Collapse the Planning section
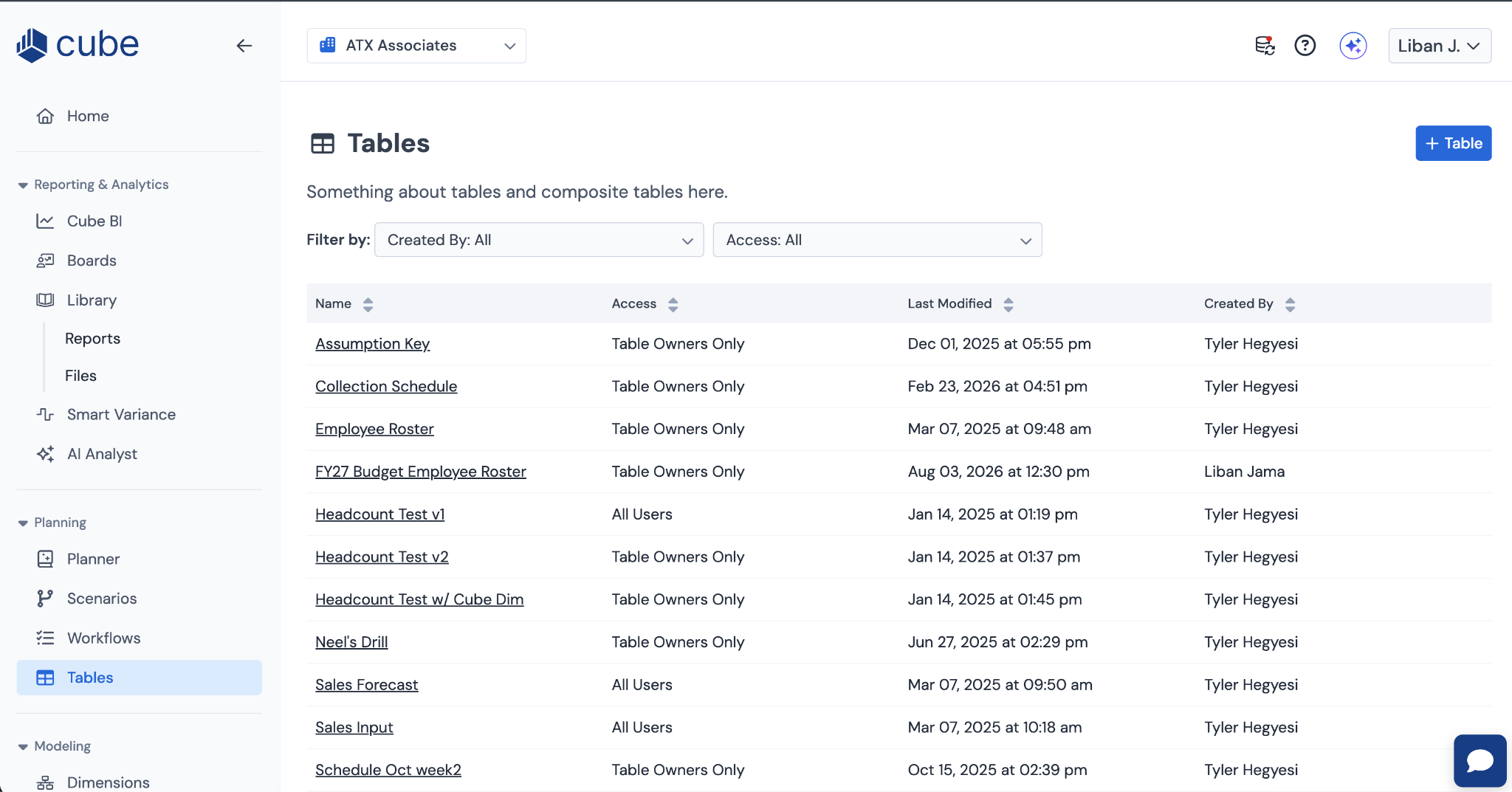Viewport: 1512px width, 792px height. click(23, 523)
